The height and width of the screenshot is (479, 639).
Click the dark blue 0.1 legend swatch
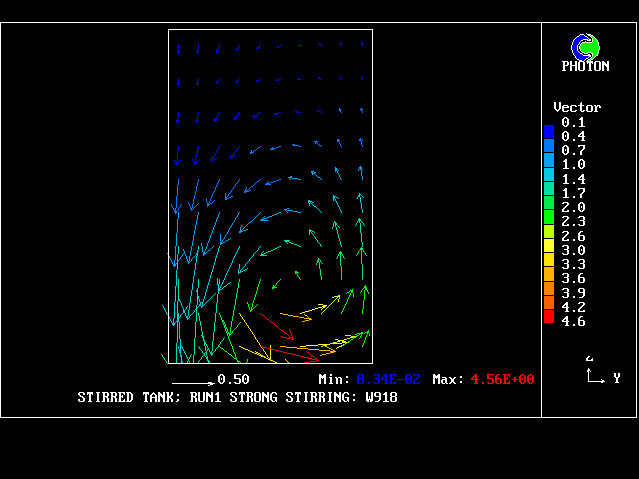(x=549, y=130)
